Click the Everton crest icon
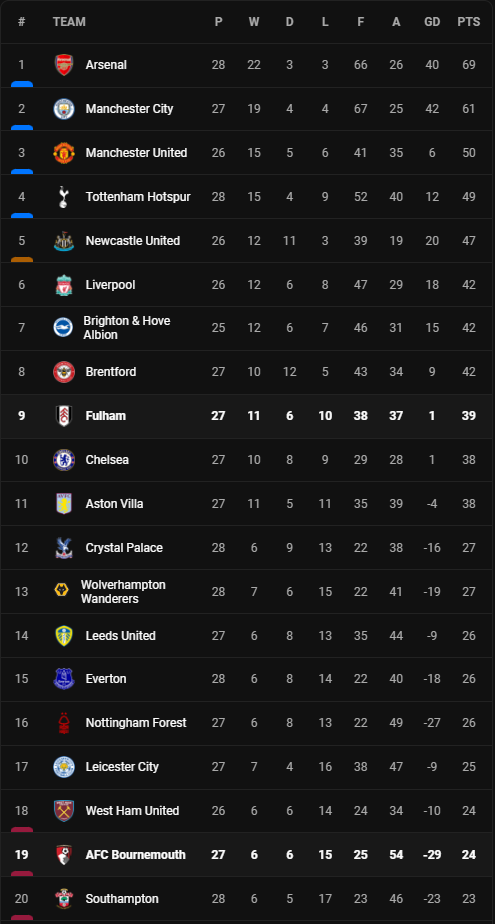Viewport: 495px width, 924px height. 64,679
